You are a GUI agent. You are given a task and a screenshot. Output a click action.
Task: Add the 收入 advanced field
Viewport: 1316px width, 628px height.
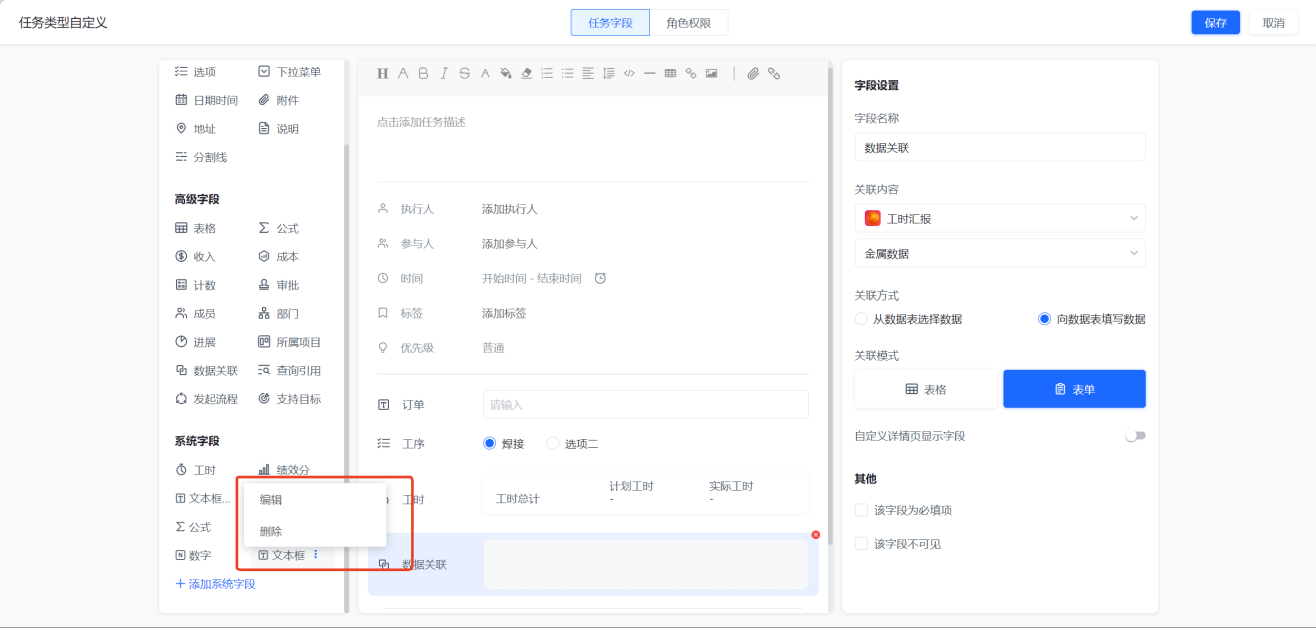(196, 257)
